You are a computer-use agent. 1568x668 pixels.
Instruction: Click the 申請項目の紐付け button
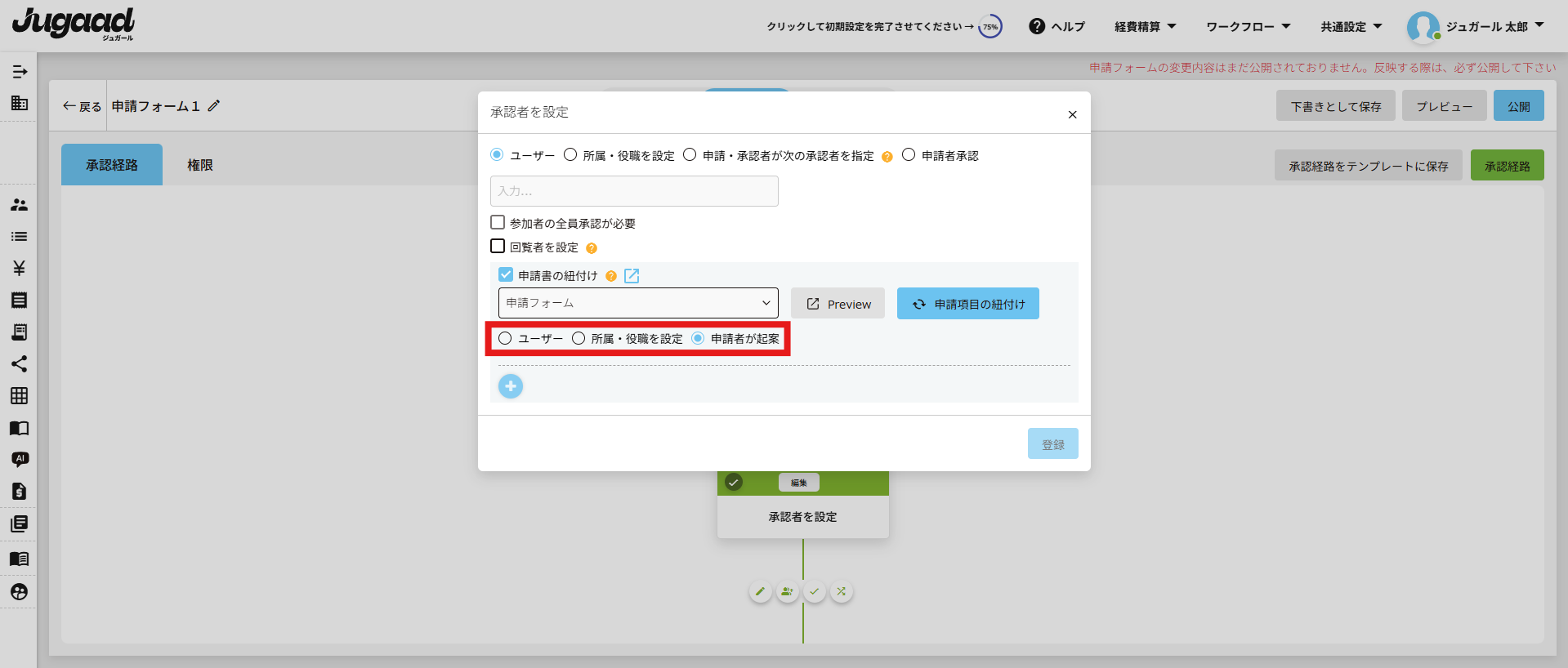[967, 304]
